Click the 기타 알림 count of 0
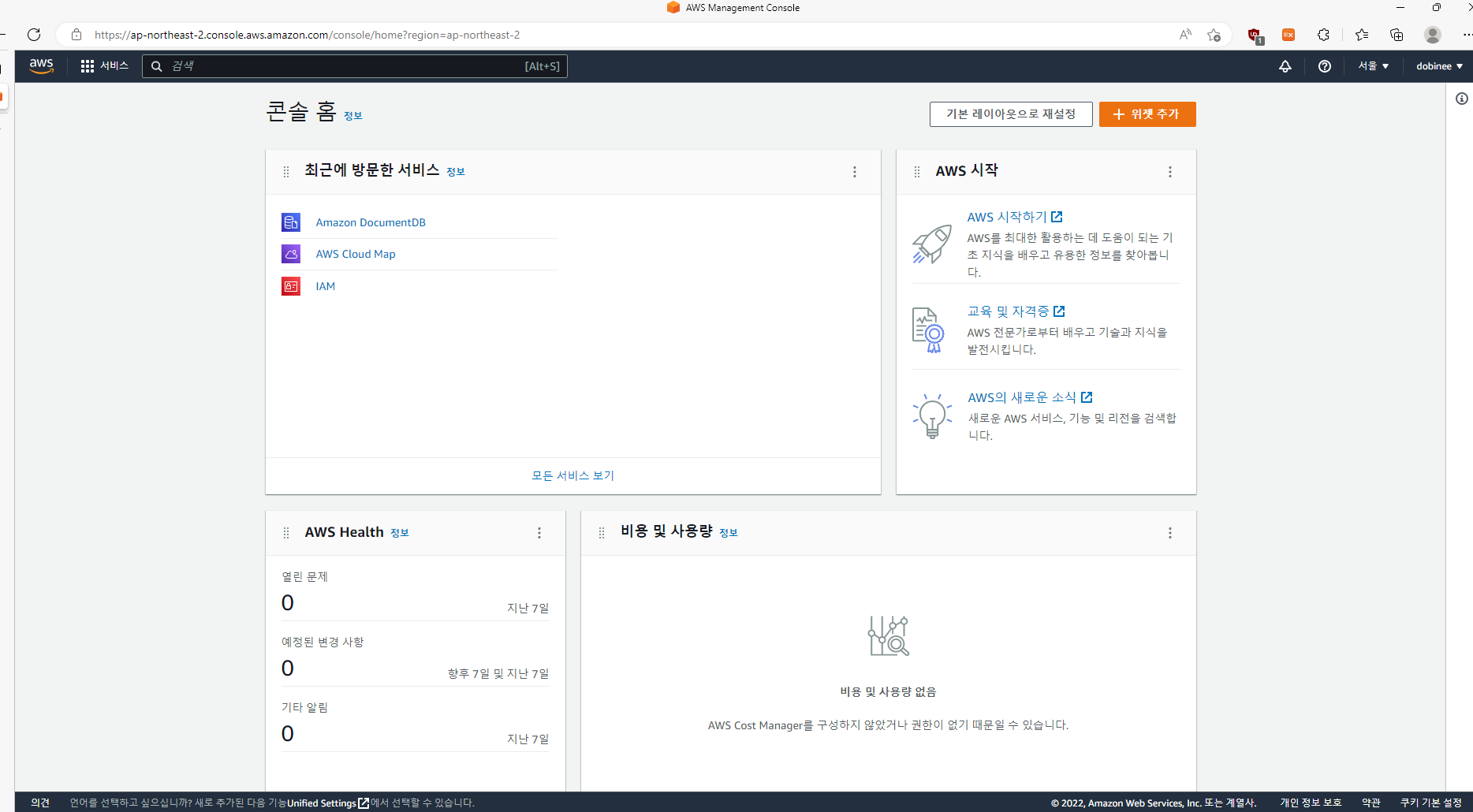The width and height of the screenshot is (1473, 812). (288, 734)
